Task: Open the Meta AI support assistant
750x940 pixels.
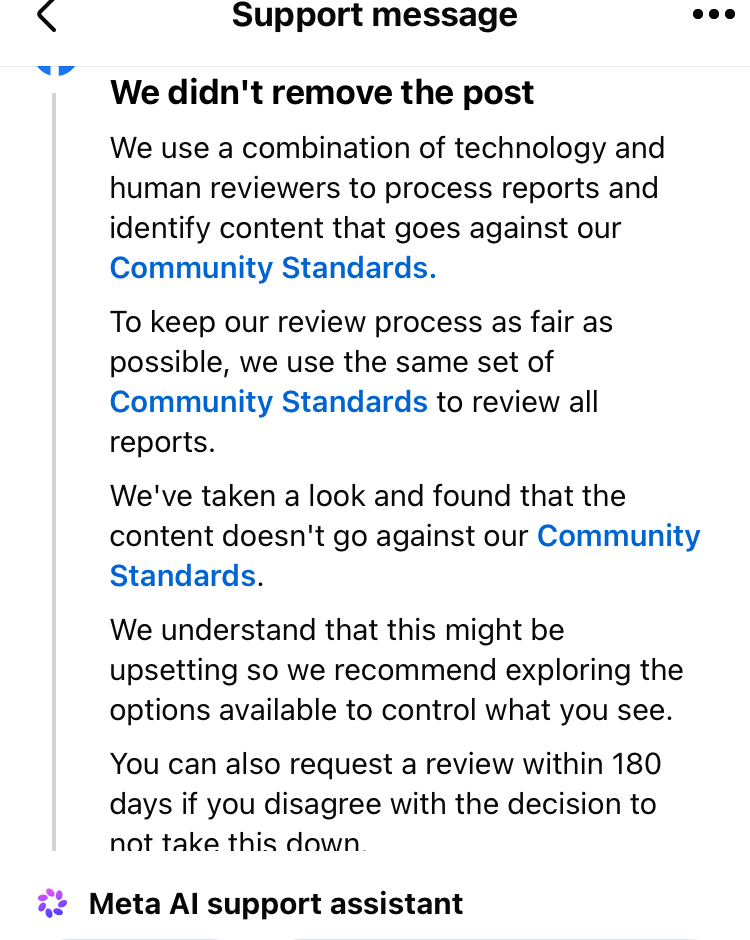Action: click(x=276, y=903)
